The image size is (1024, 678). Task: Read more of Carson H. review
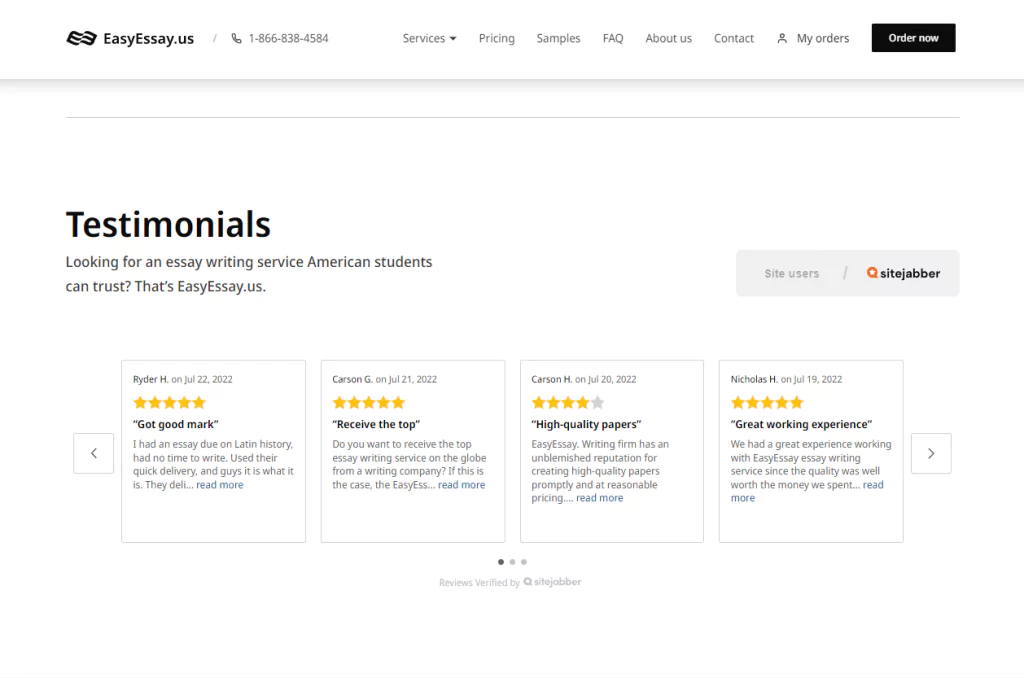click(x=600, y=498)
